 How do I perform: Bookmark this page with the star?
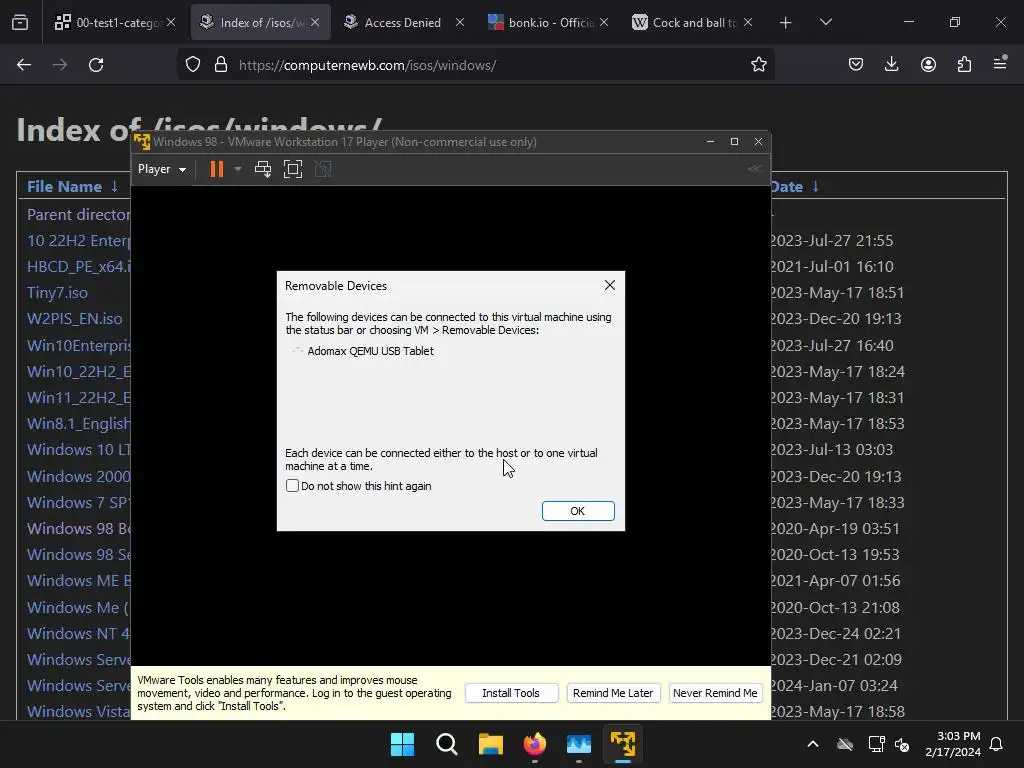click(x=758, y=65)
